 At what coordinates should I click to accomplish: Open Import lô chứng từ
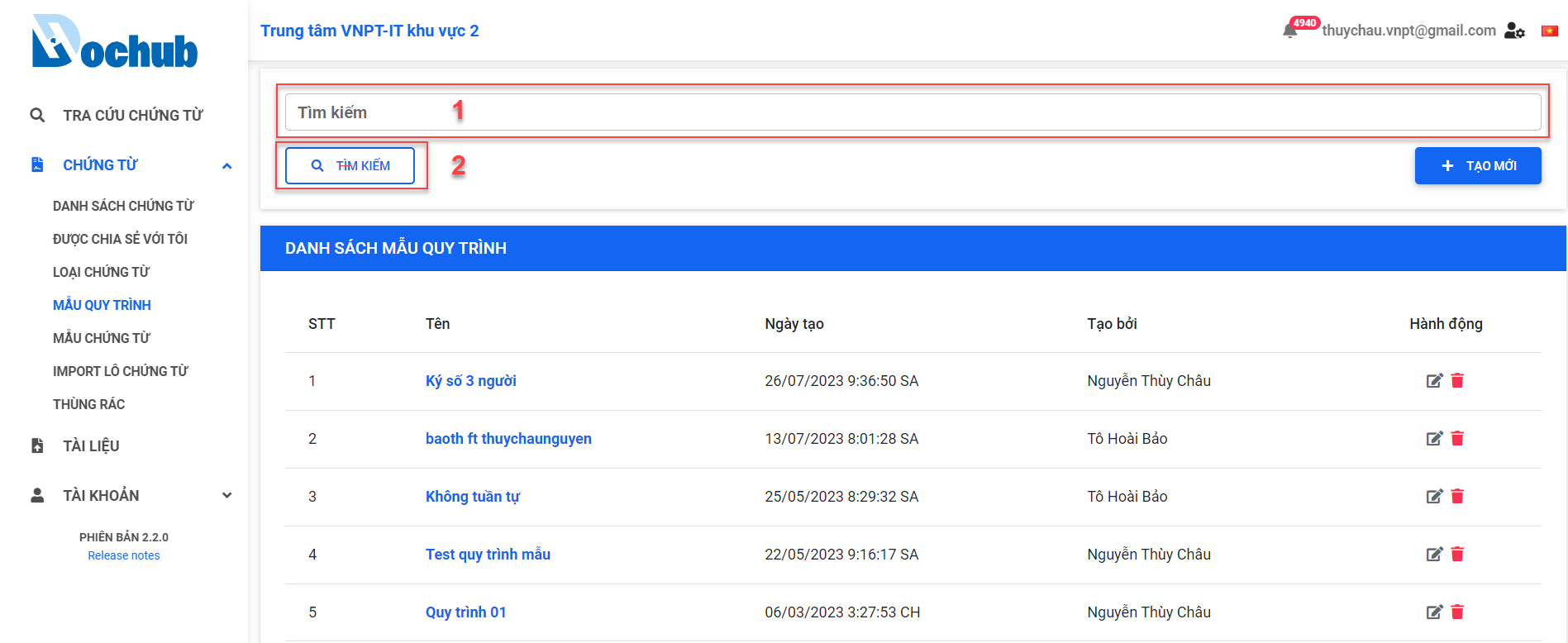[x=120, y=371]
